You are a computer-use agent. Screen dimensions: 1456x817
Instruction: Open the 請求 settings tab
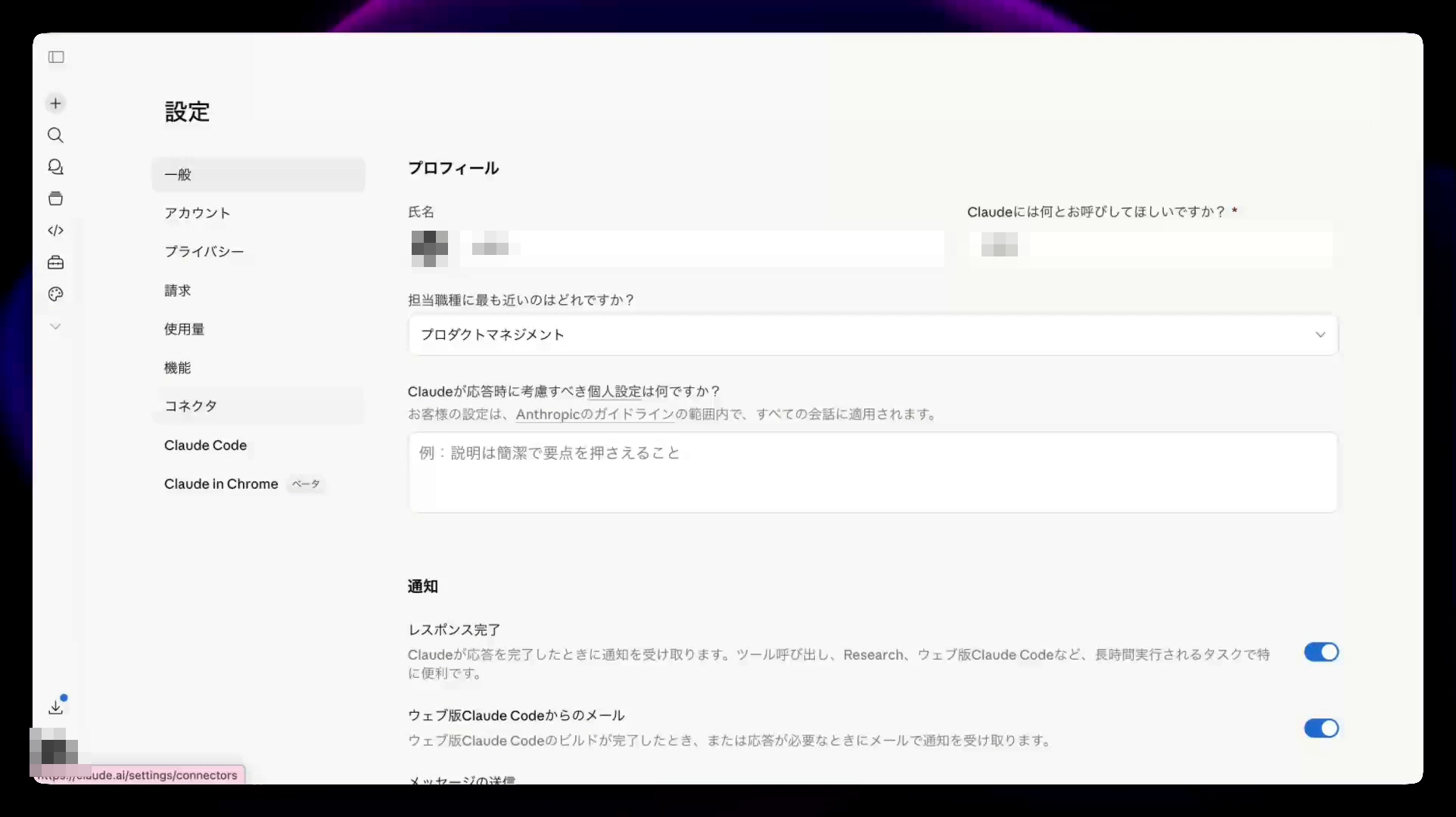pyautogui.click(x=258, y=290)
